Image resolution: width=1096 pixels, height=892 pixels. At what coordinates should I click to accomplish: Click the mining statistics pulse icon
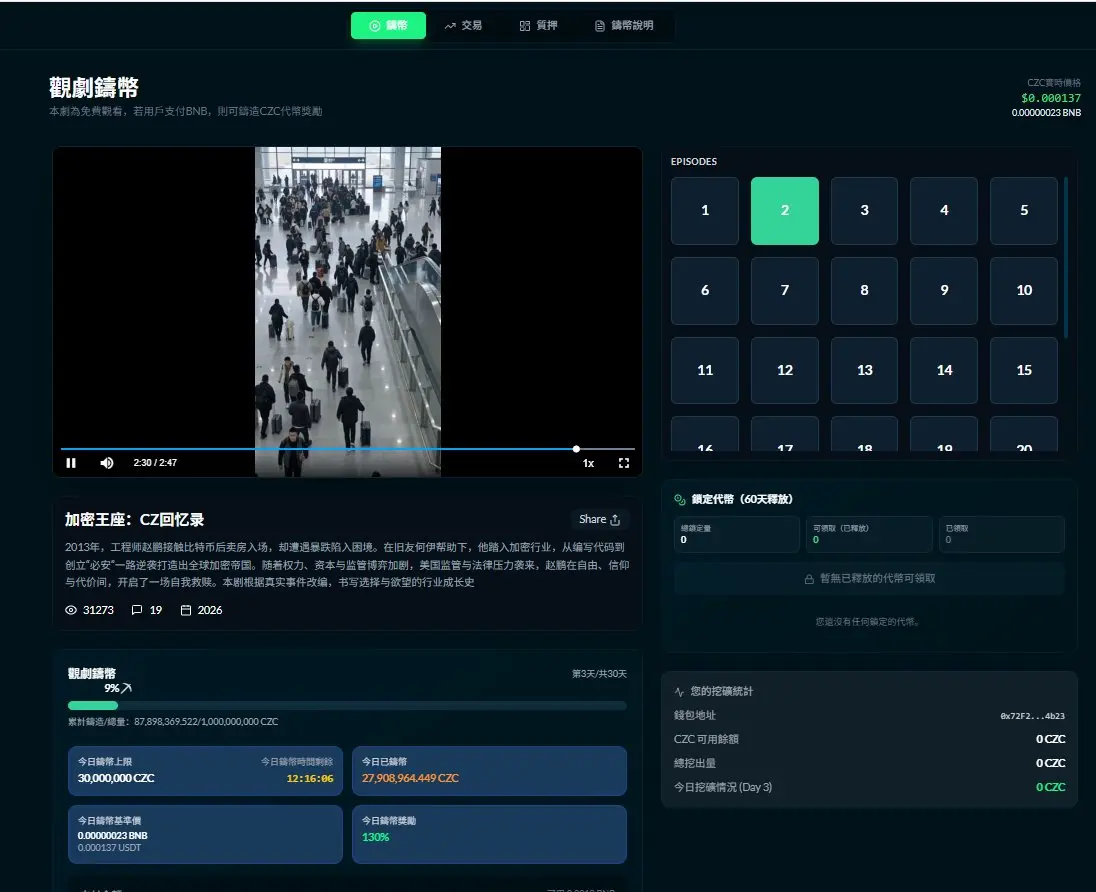679,691
